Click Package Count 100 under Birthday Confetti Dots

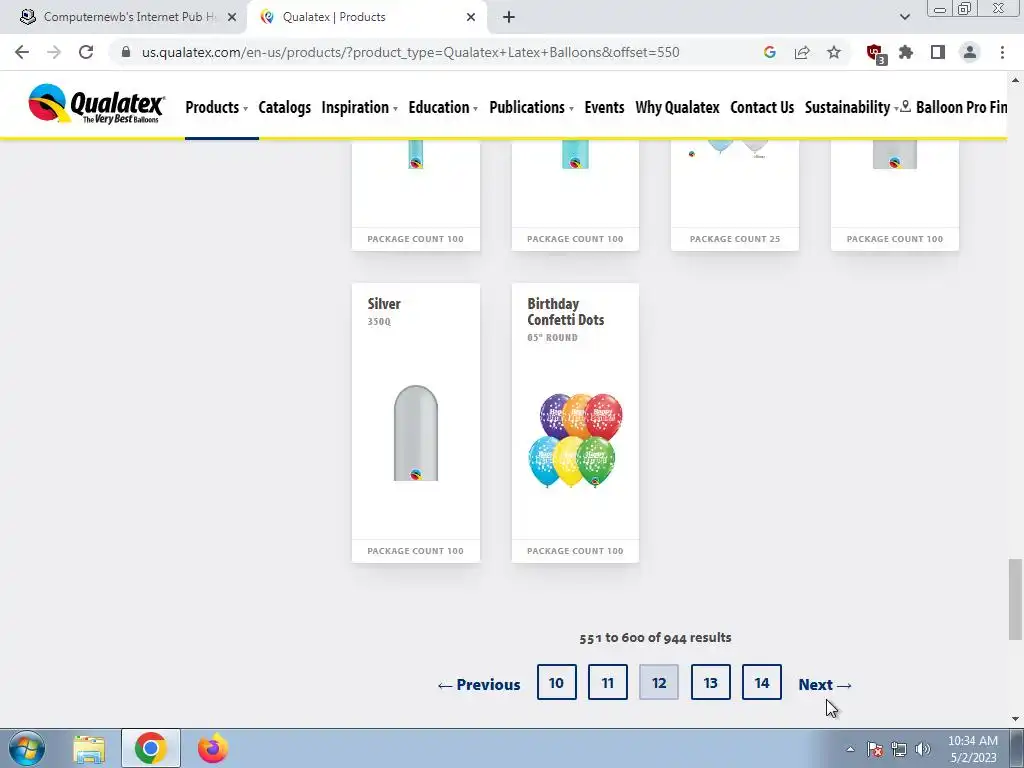(575, 551)
